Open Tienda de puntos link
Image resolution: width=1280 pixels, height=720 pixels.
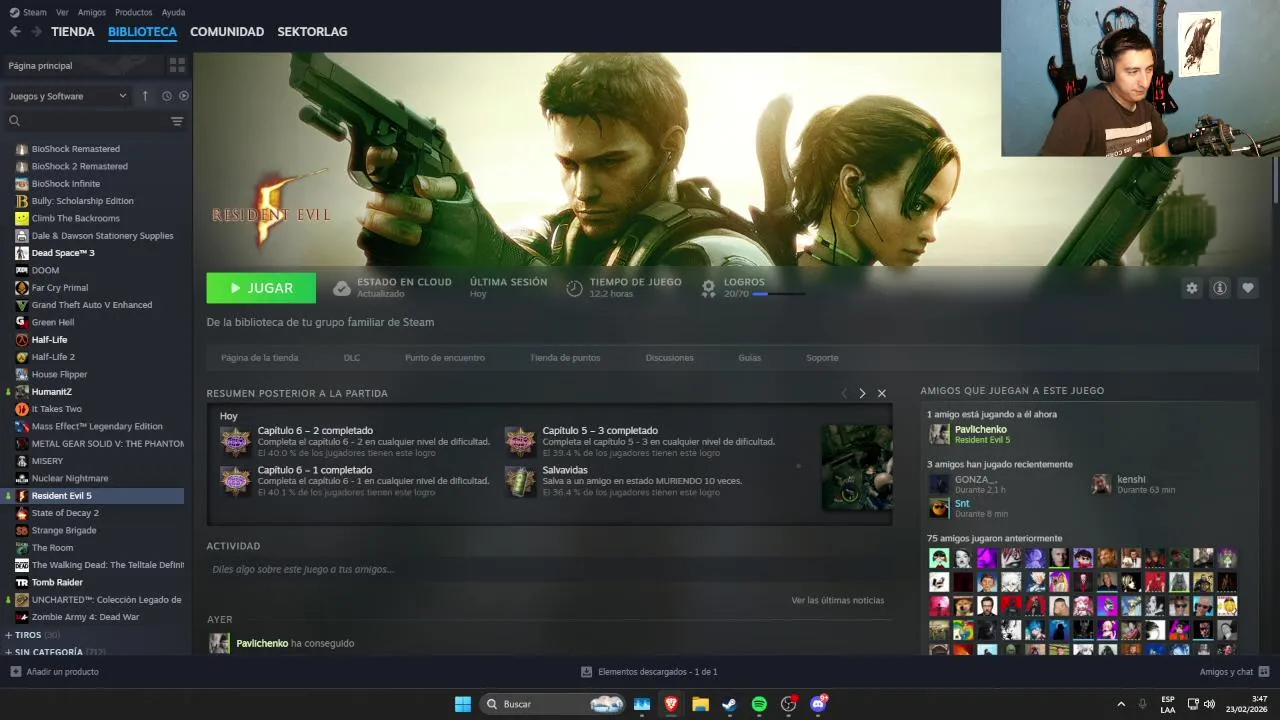click(x=565, y=358)
